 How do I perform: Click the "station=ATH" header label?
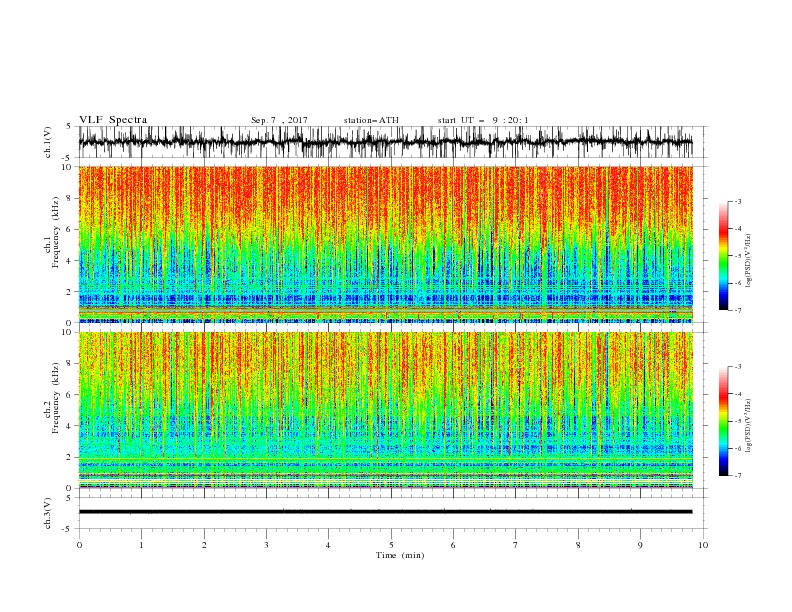pyautogui.click(x=371, y=120)
